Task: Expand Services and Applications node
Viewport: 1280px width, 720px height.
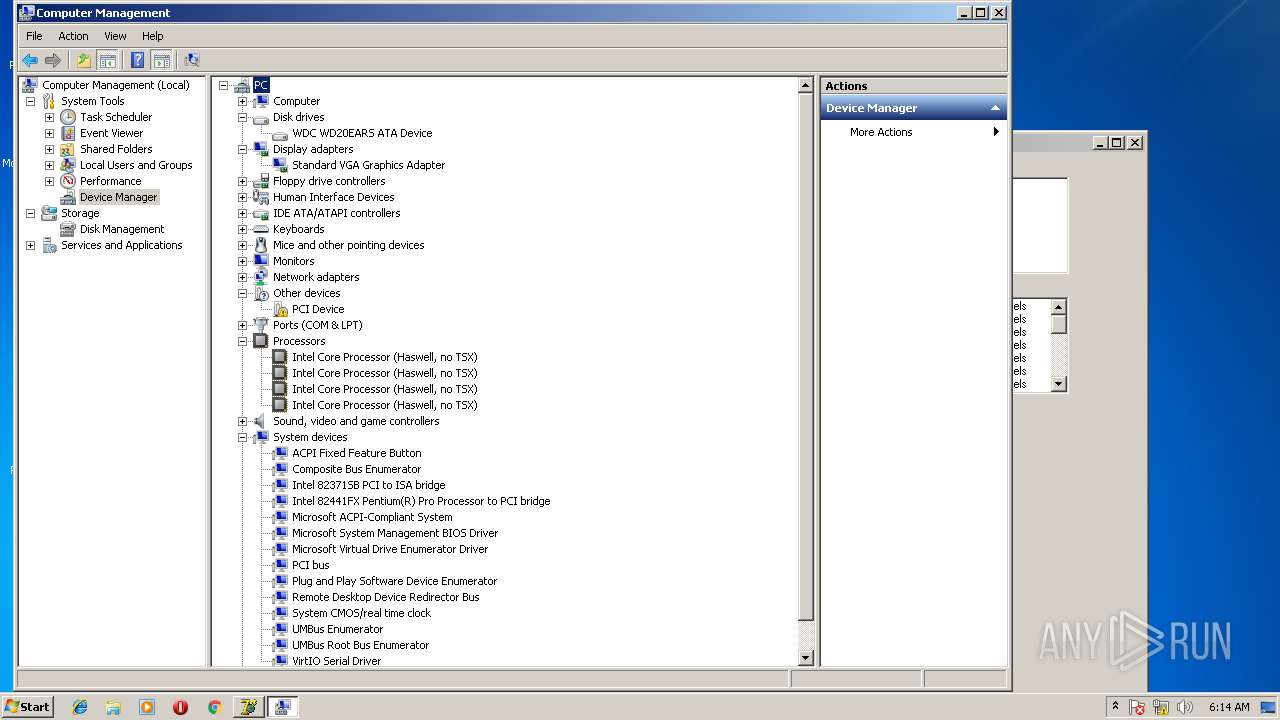Action: 30,245
